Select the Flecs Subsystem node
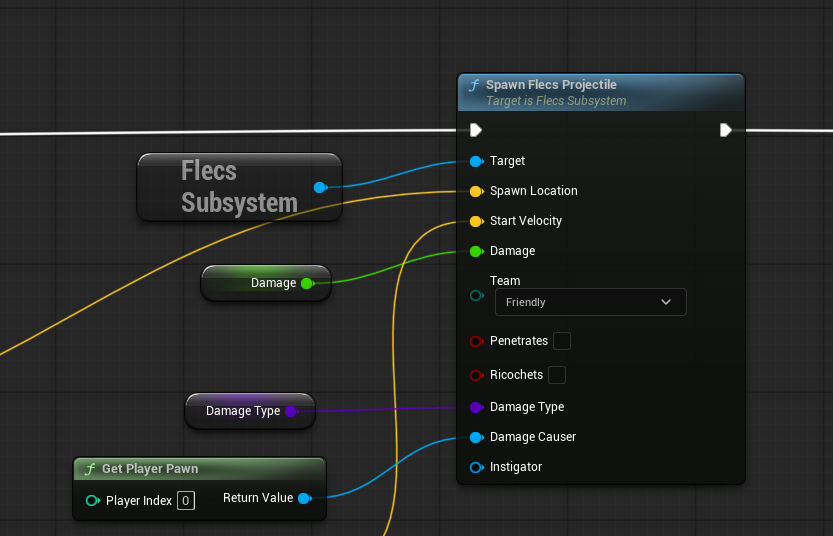Viewport: 833px width, 536px height. tap(240, 187)
